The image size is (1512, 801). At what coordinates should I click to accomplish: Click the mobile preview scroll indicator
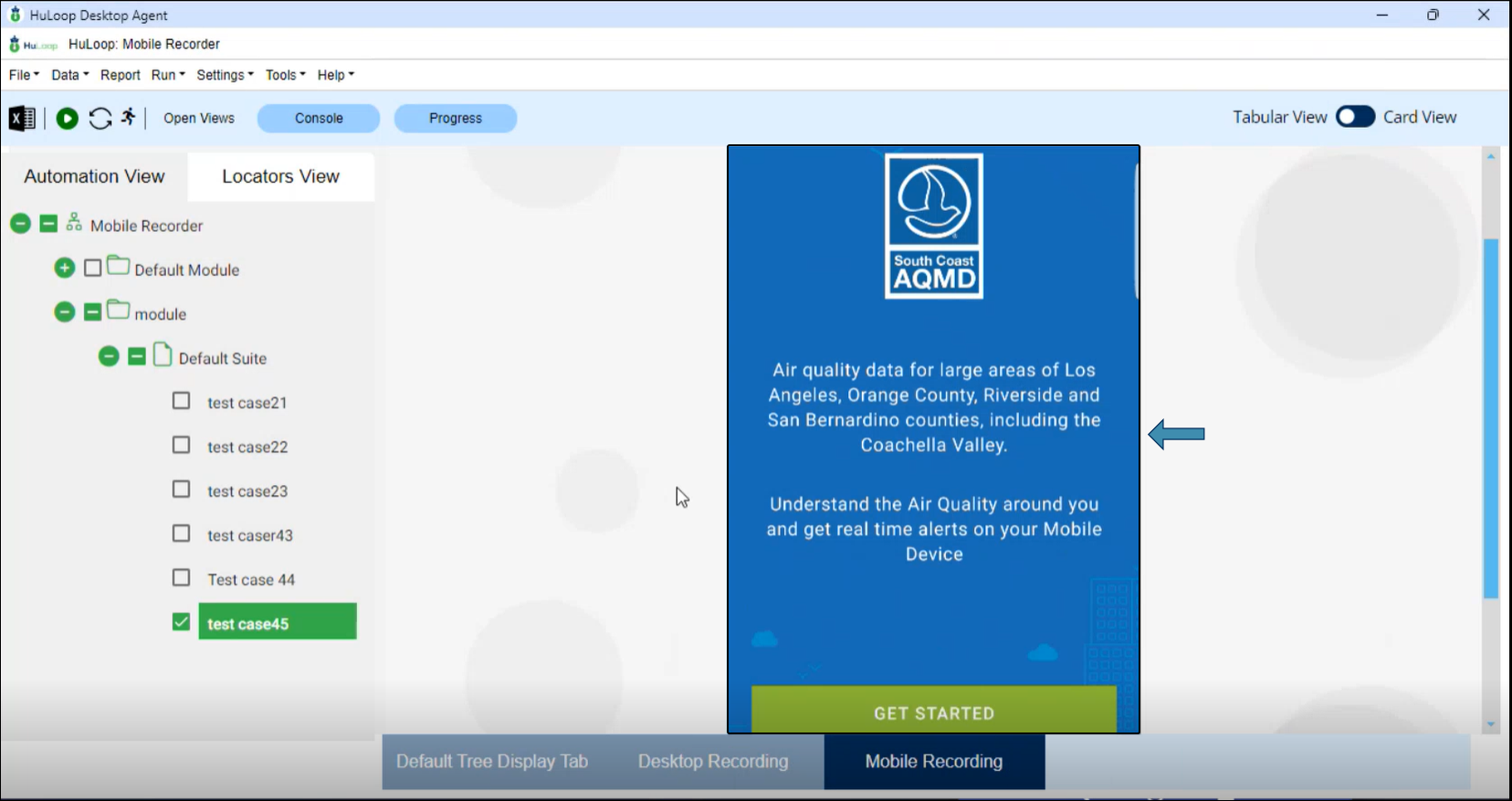[1136, 231]
